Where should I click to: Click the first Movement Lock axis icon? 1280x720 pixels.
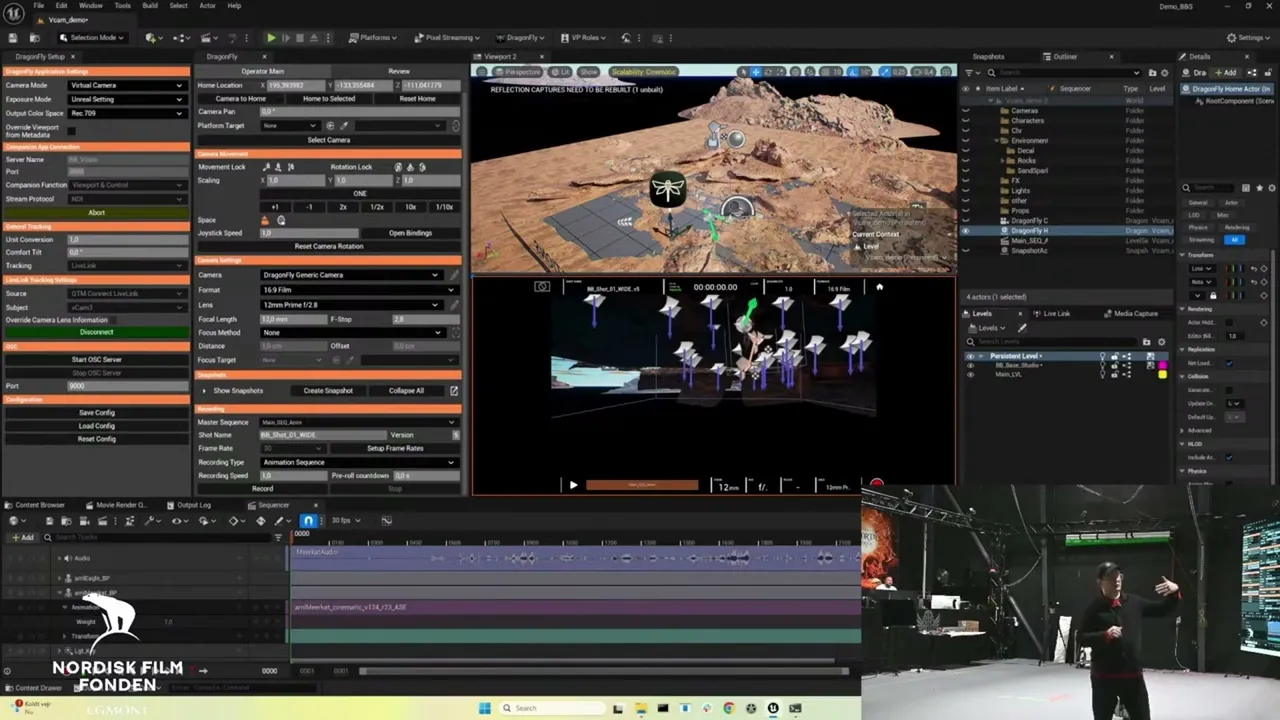[x=267, y=167]
